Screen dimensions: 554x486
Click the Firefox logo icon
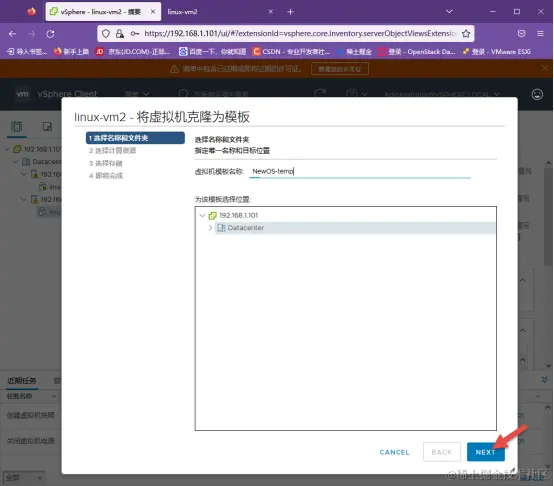tap(31, 12)
